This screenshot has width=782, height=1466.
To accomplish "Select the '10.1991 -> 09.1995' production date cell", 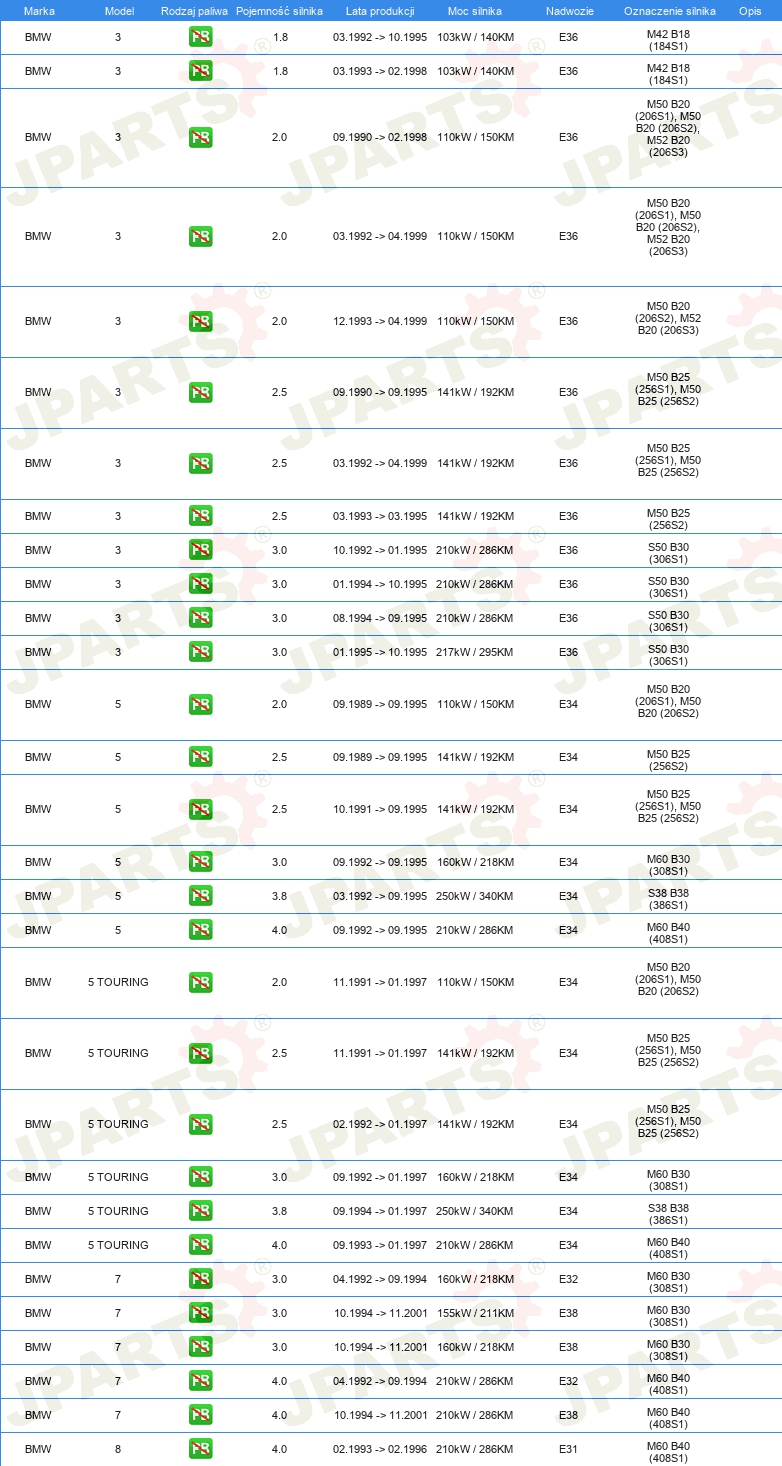I will [380, 810].
